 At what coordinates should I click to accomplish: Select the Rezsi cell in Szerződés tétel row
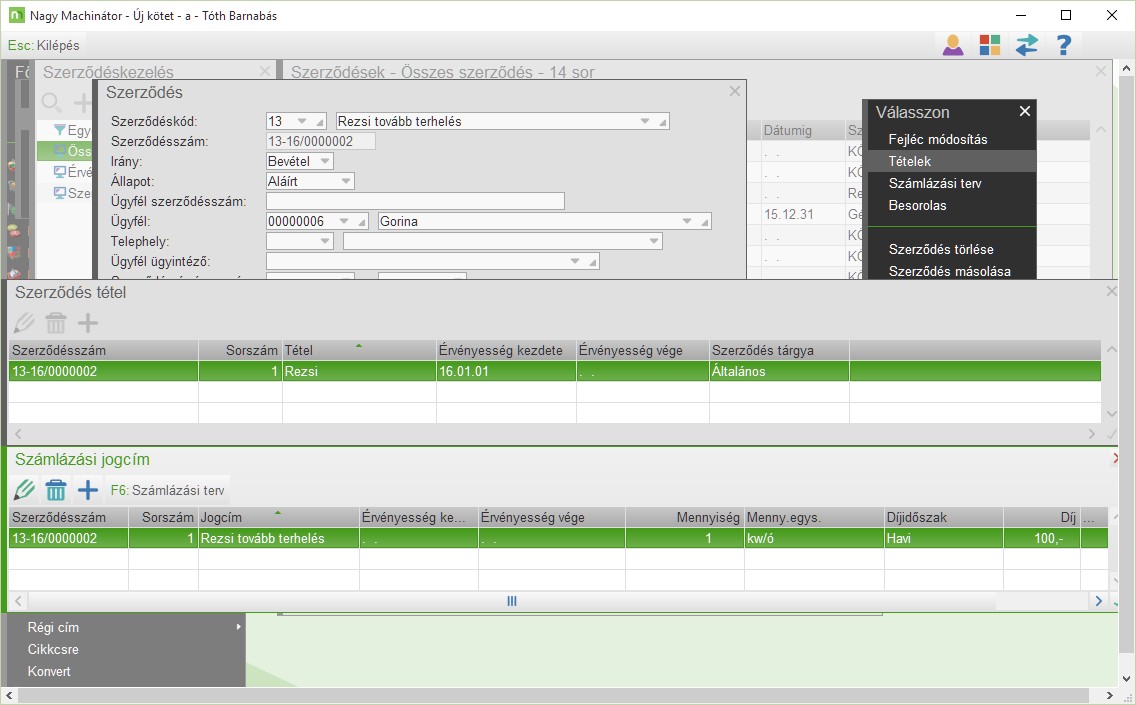[359, 371]
